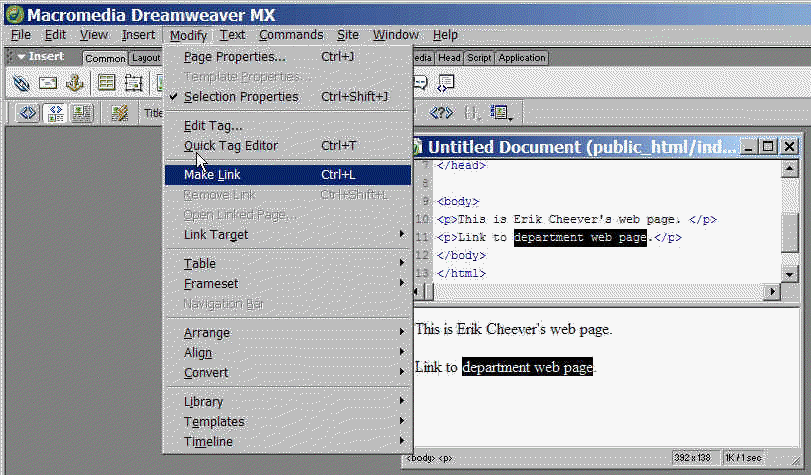
Task: Click the Tag Chooser icon
Action: (446, 83)
